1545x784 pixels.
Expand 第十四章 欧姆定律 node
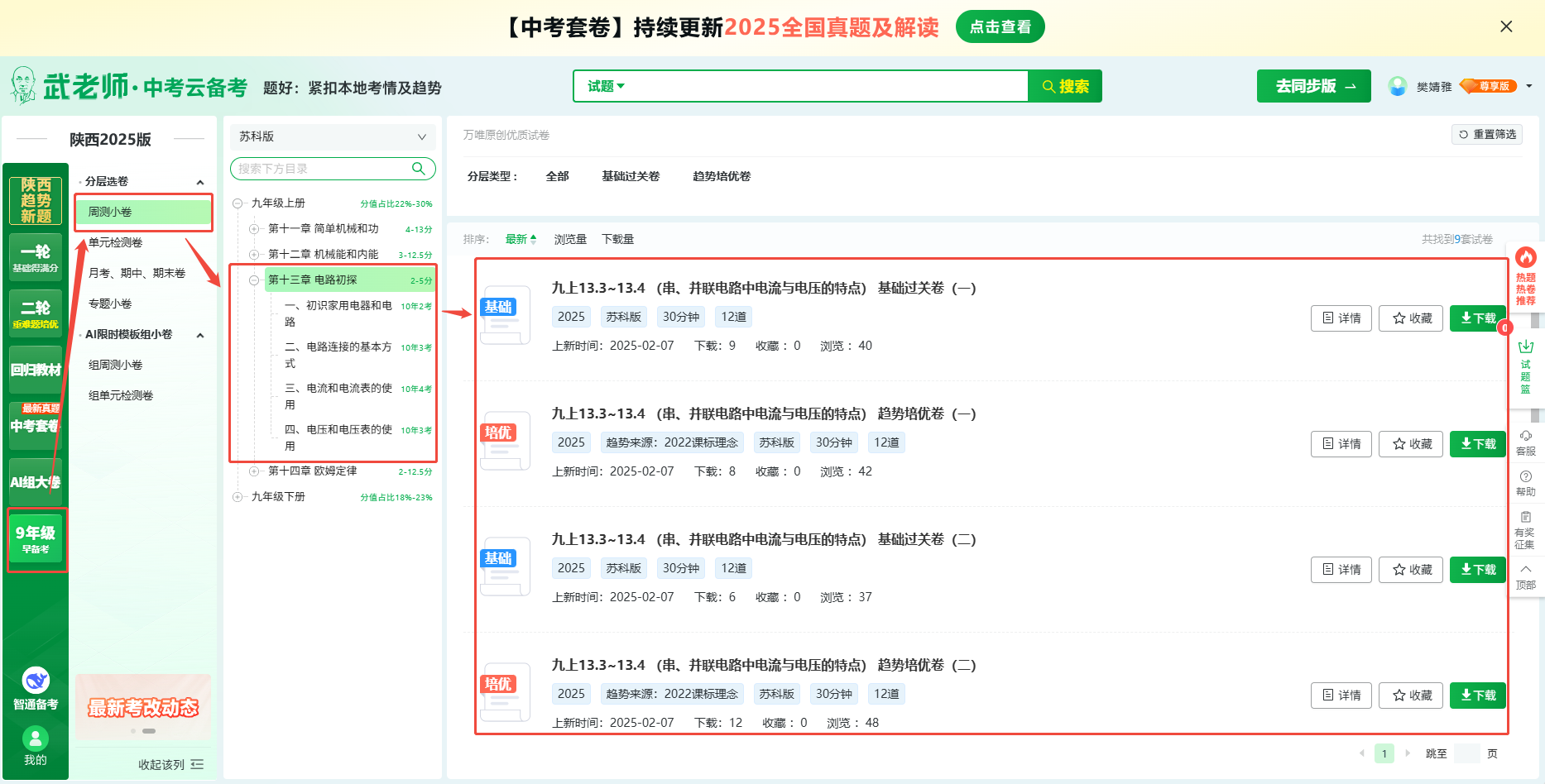click(x=255, y=471)
